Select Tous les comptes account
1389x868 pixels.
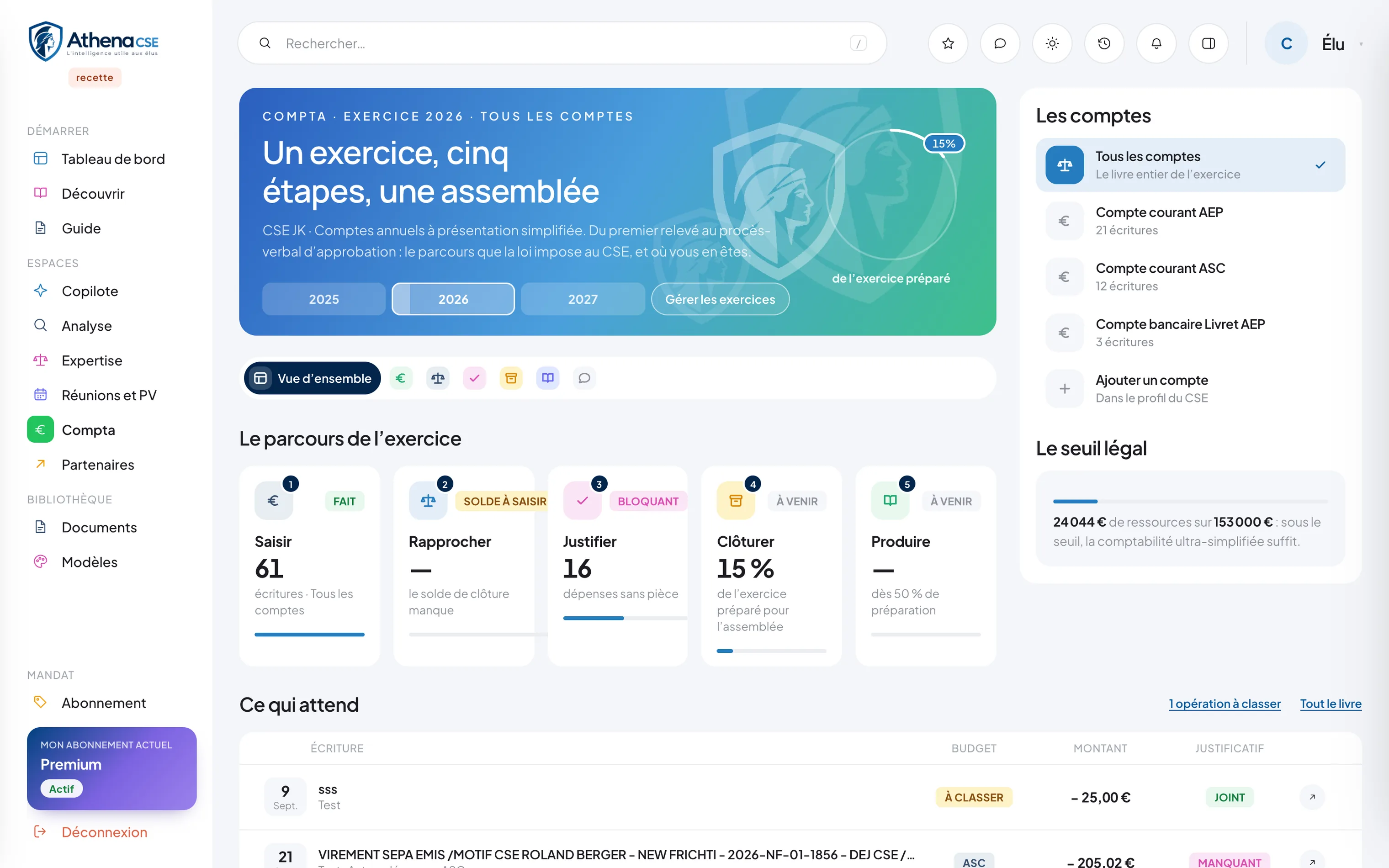coord(1190,165)
